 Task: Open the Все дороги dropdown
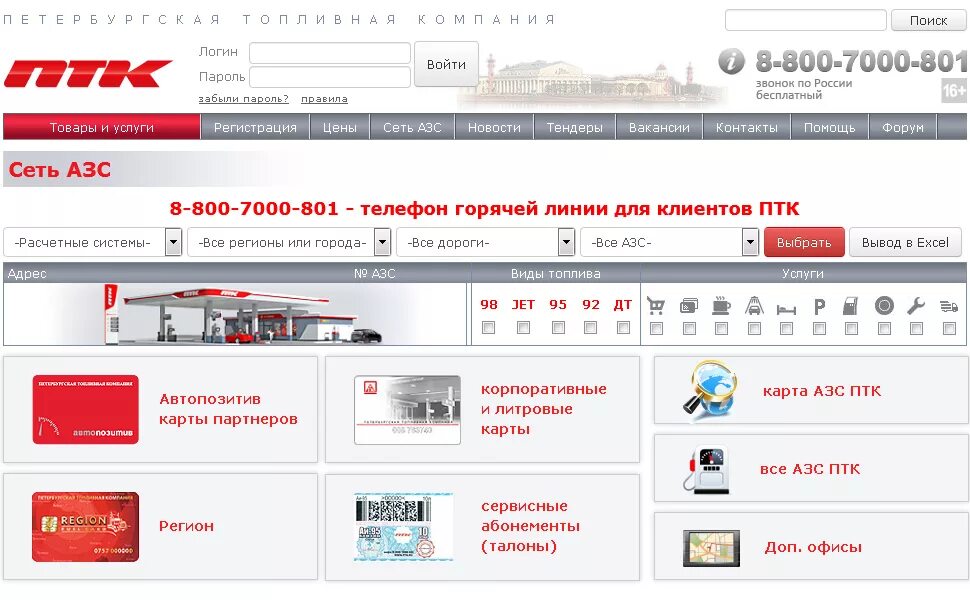point(486,242)
